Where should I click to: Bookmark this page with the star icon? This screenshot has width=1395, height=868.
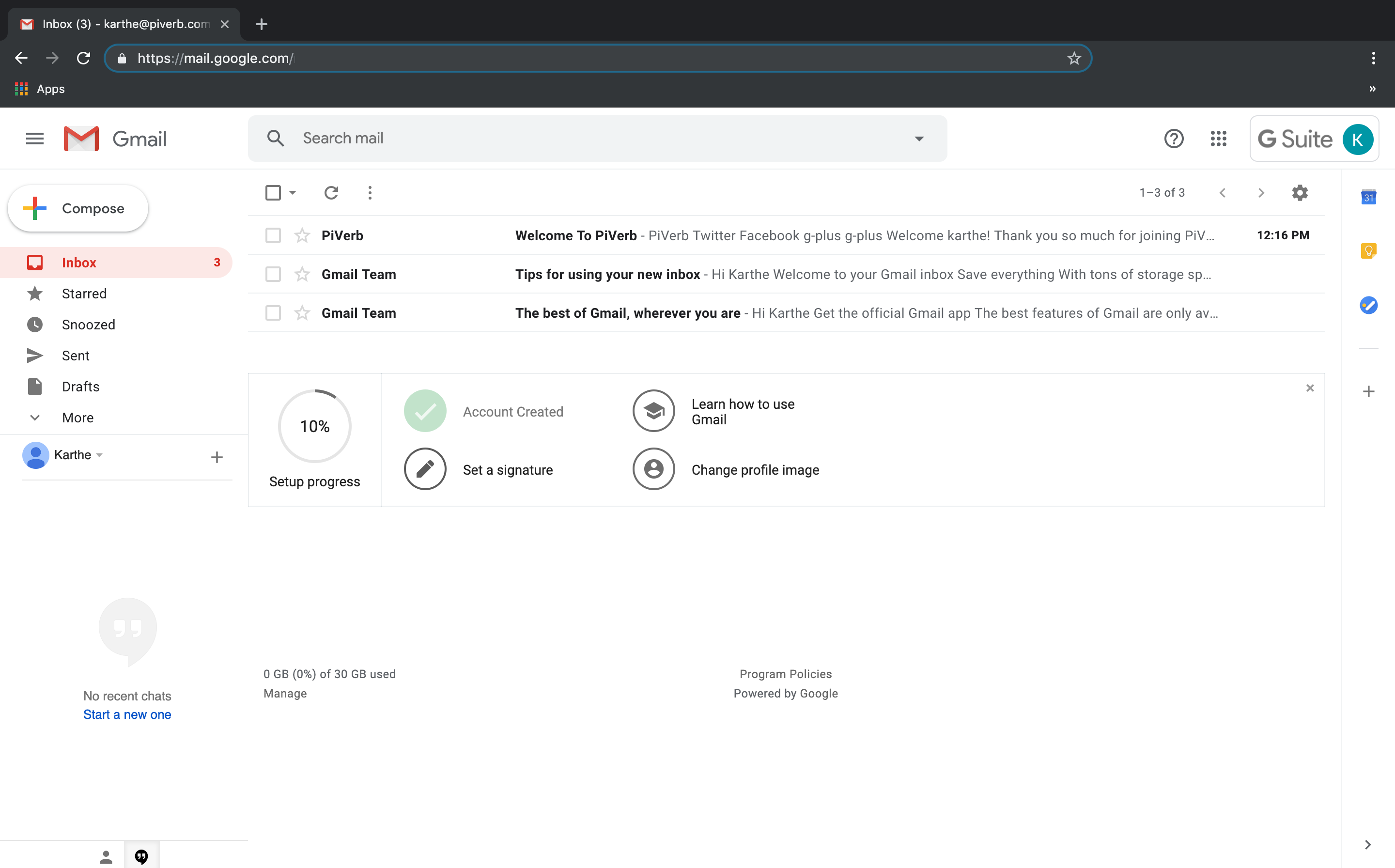click(1074, 58)
